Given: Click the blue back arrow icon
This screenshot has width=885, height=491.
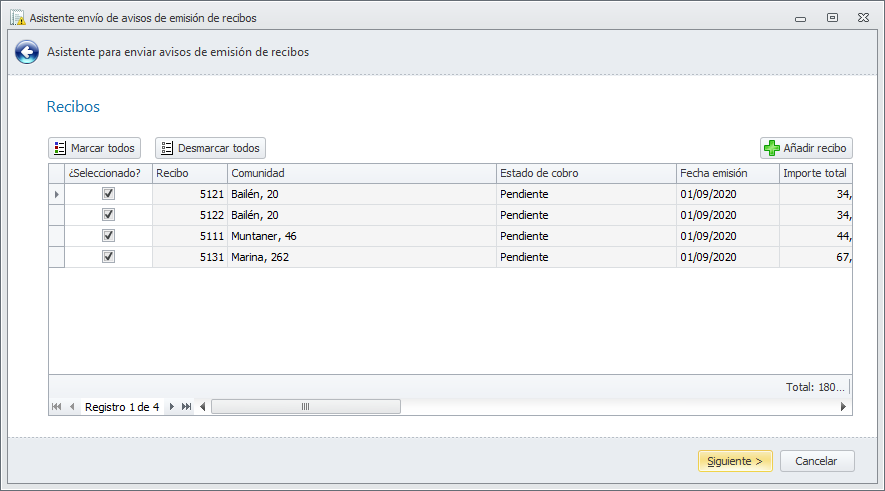Looking at the screenshot, I should (27, 52).
